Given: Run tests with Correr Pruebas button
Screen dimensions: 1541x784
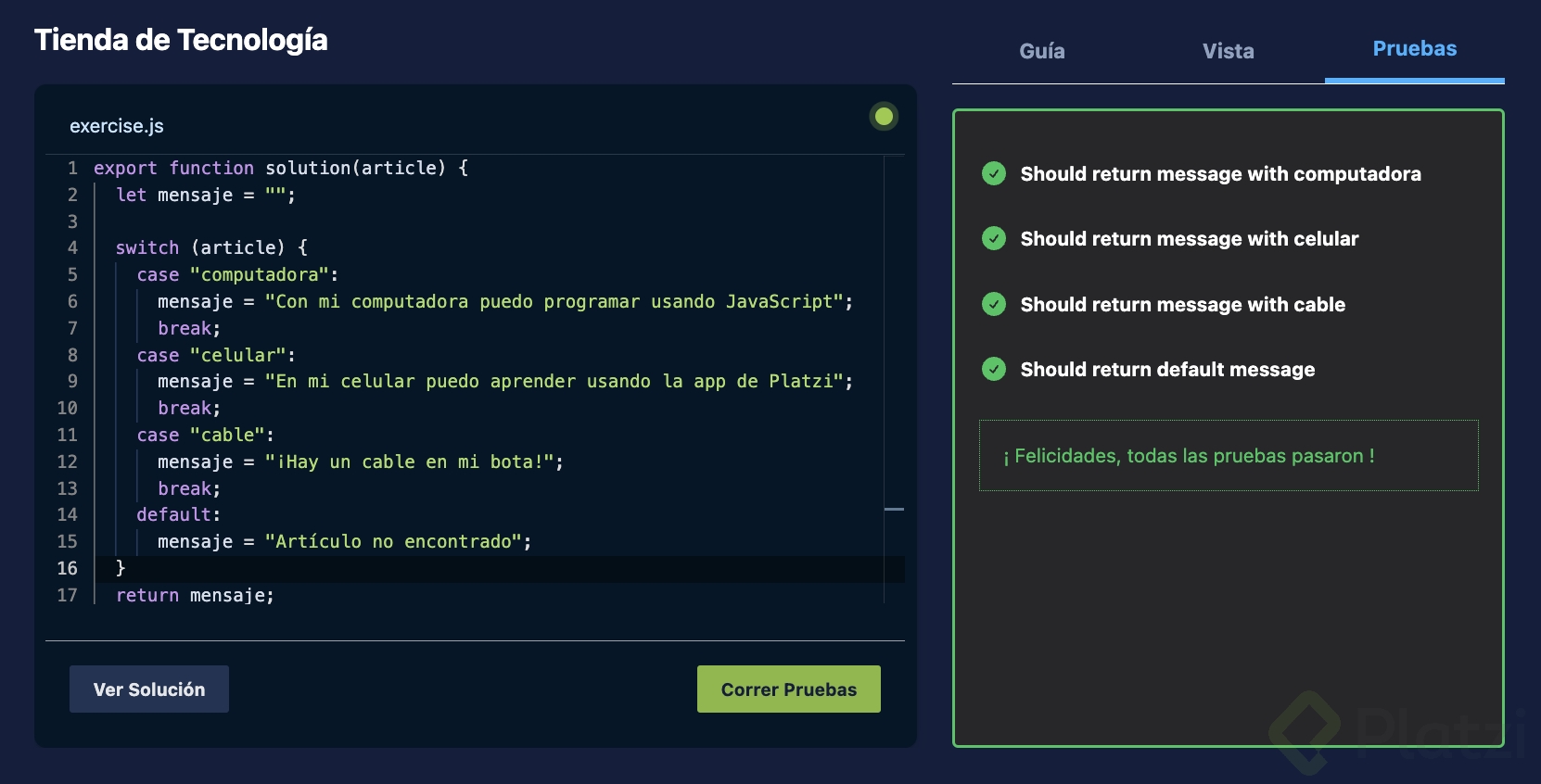Looking at the screenshot, I should coord(789,689).
